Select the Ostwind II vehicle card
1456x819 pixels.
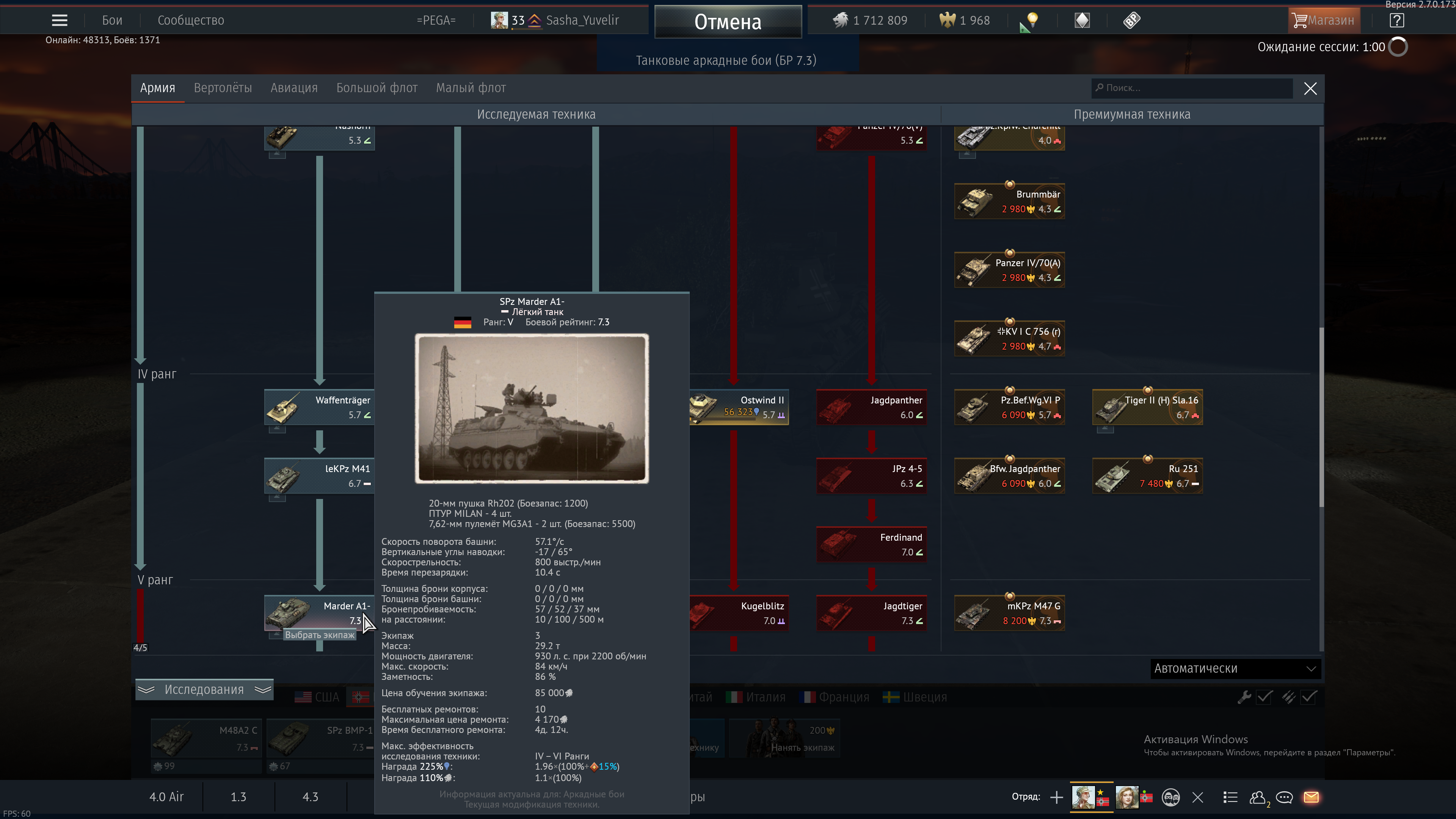click(x=739, y=407)
